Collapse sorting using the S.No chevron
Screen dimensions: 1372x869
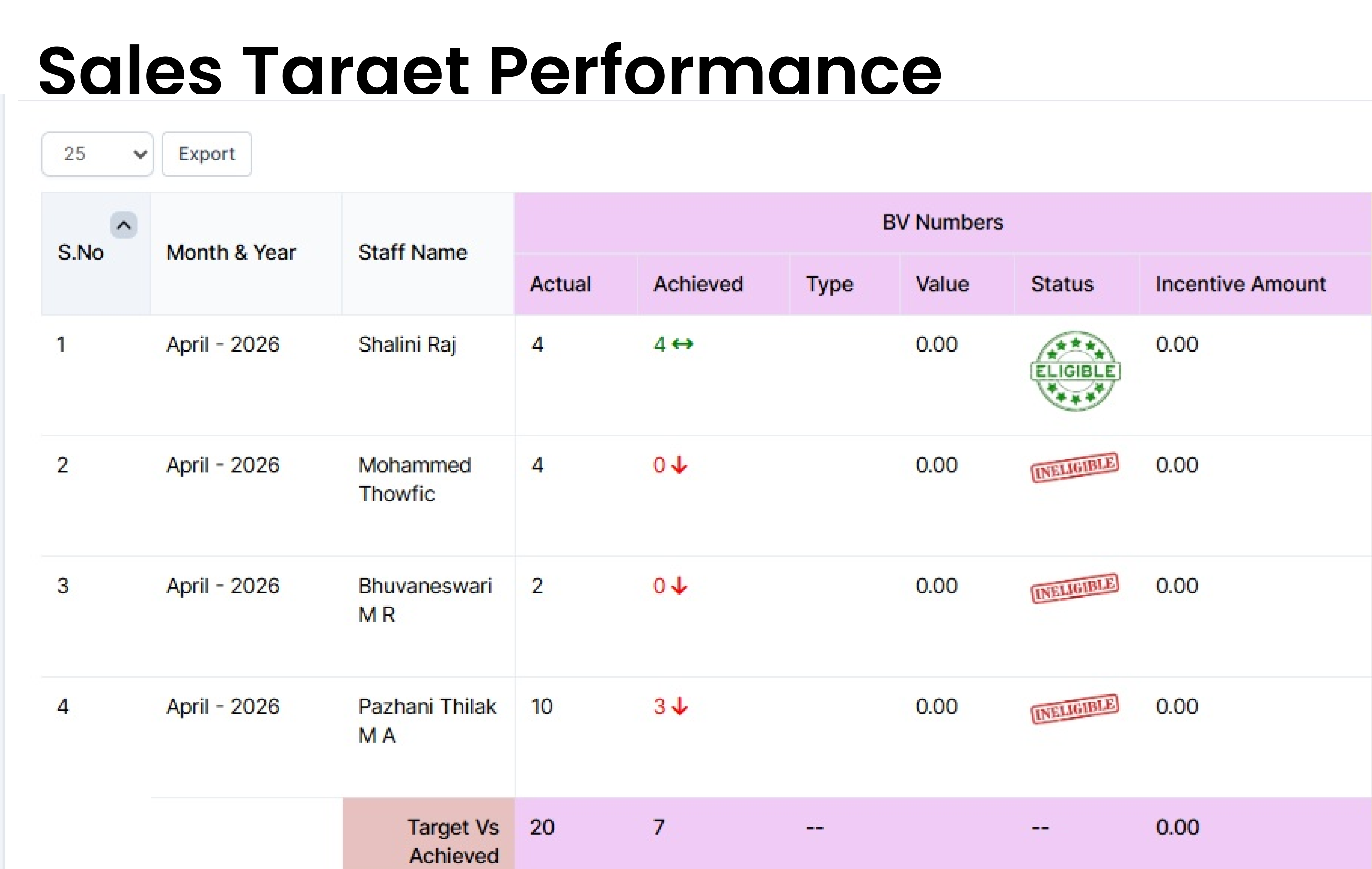pyautogui.click(x=123, y=224)
